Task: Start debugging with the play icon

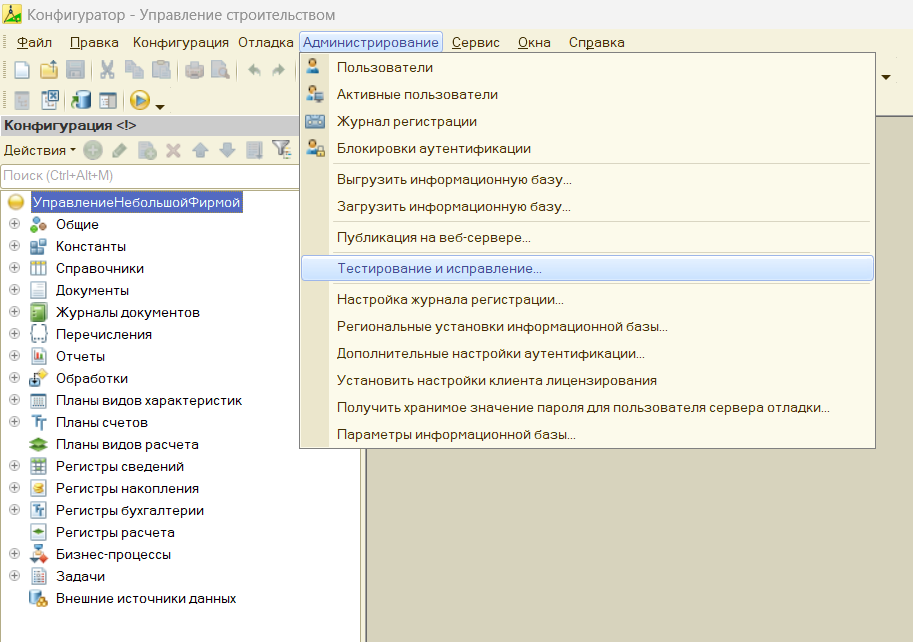Action: [140, 100]
